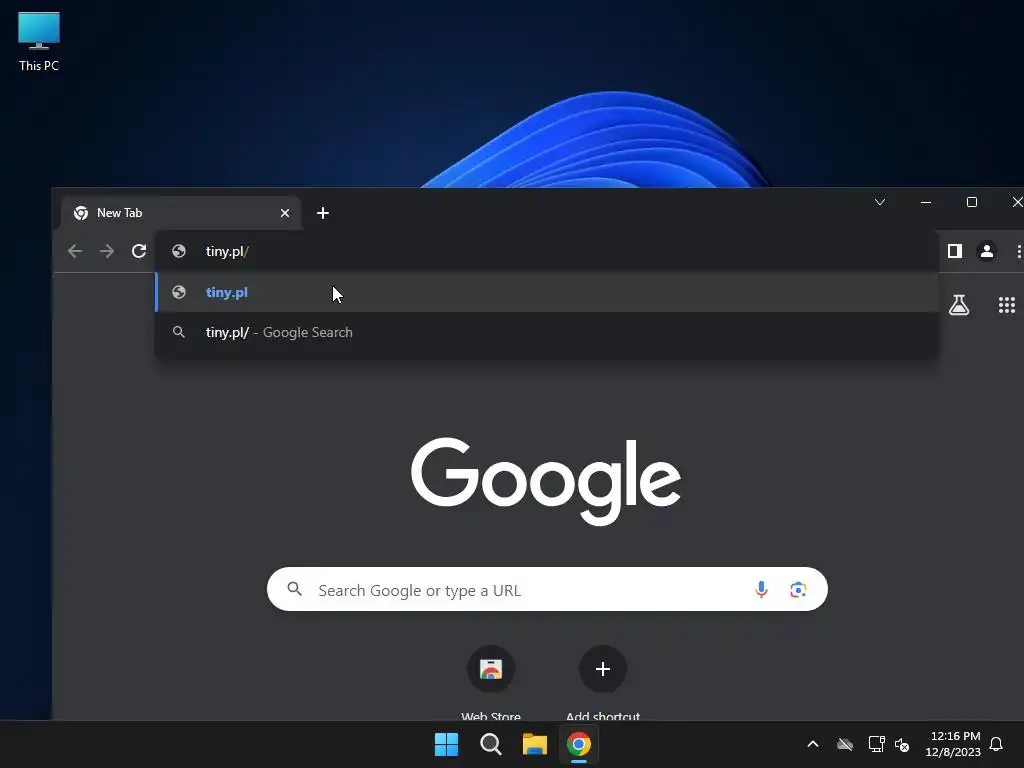Open the This PC desktop icon
1024x768 pixels.
tap(39, 41)
